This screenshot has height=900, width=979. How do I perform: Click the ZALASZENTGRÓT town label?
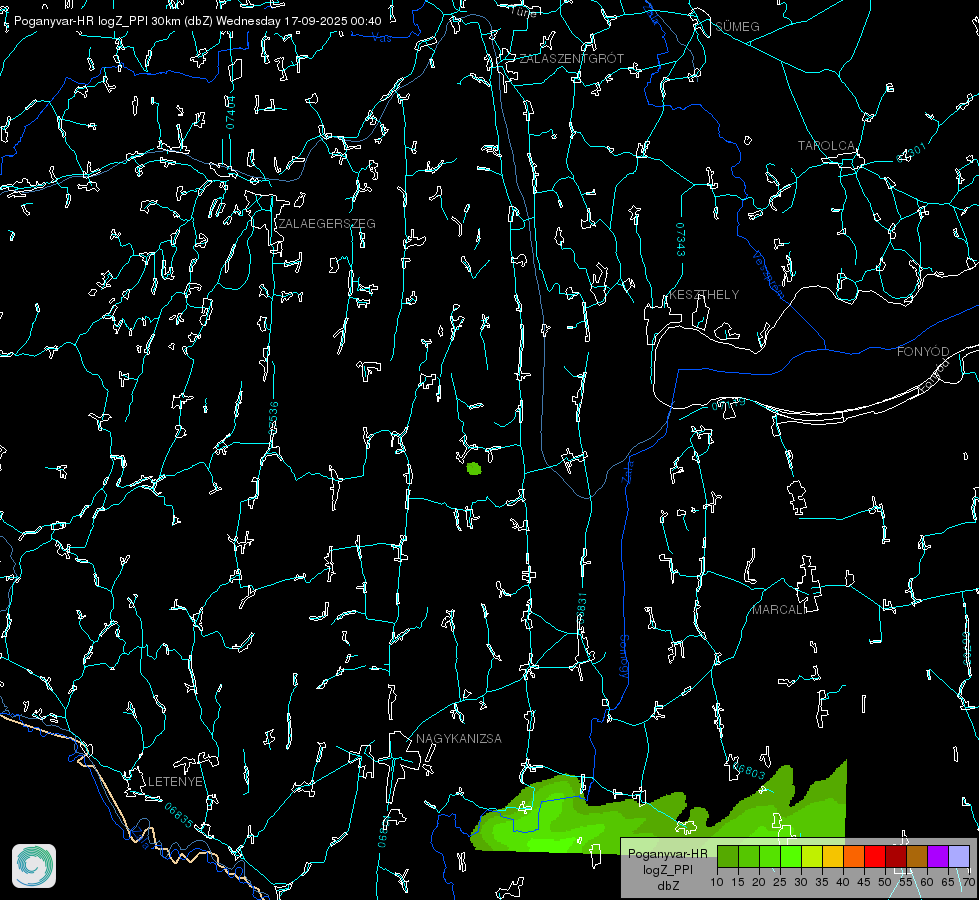point(572,59)
